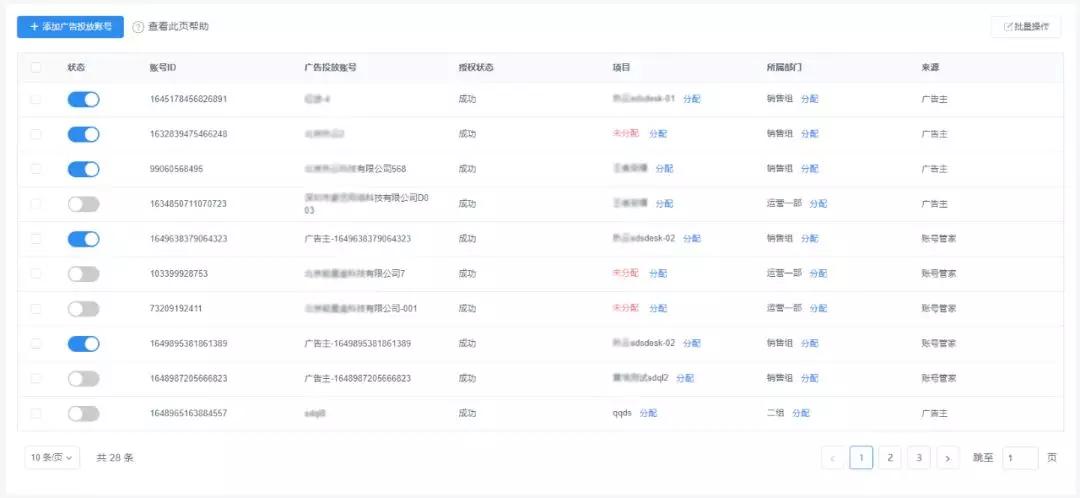Screen dimensions: 1080x498
Task: Enable the status switch for account 1634850711070723
Action: [83, 204]
